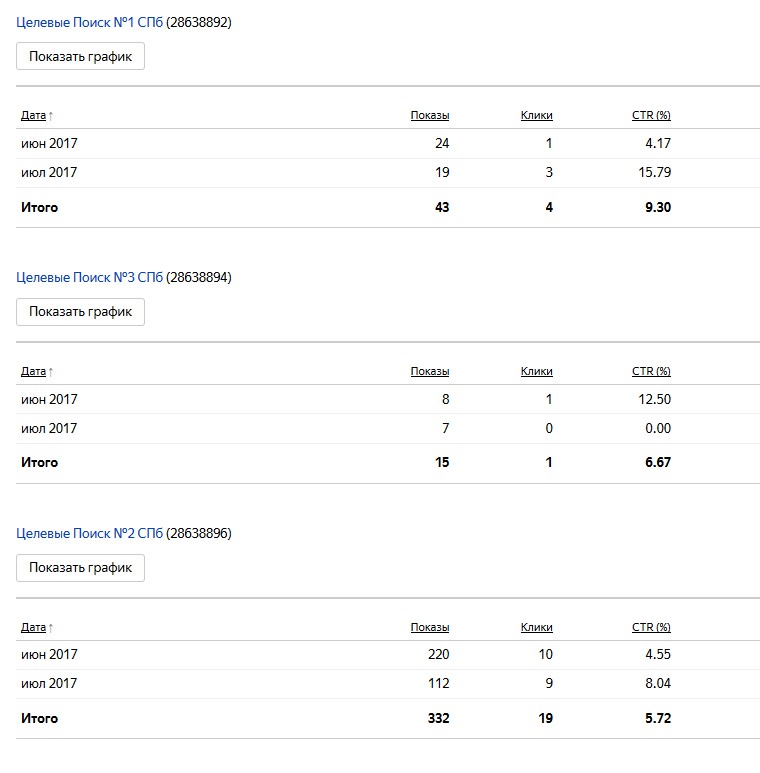Show graph for campaign 28638892
This screenshot has width=760, height=773.
[80, 56]
